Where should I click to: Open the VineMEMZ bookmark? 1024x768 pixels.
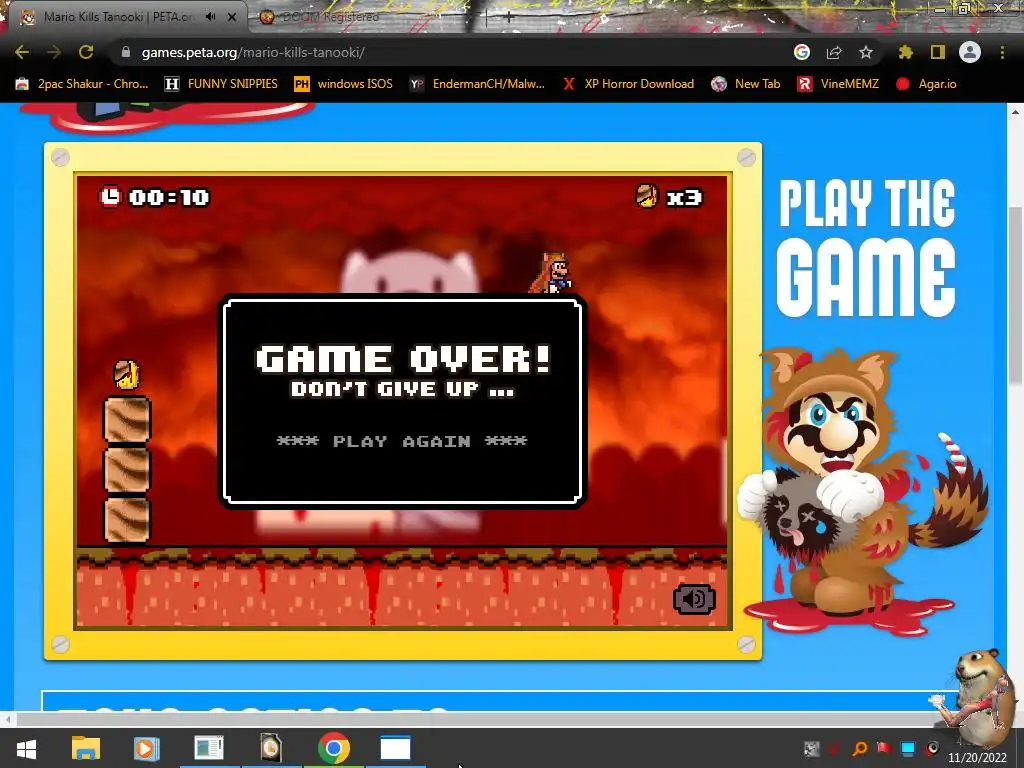point(838,84)
